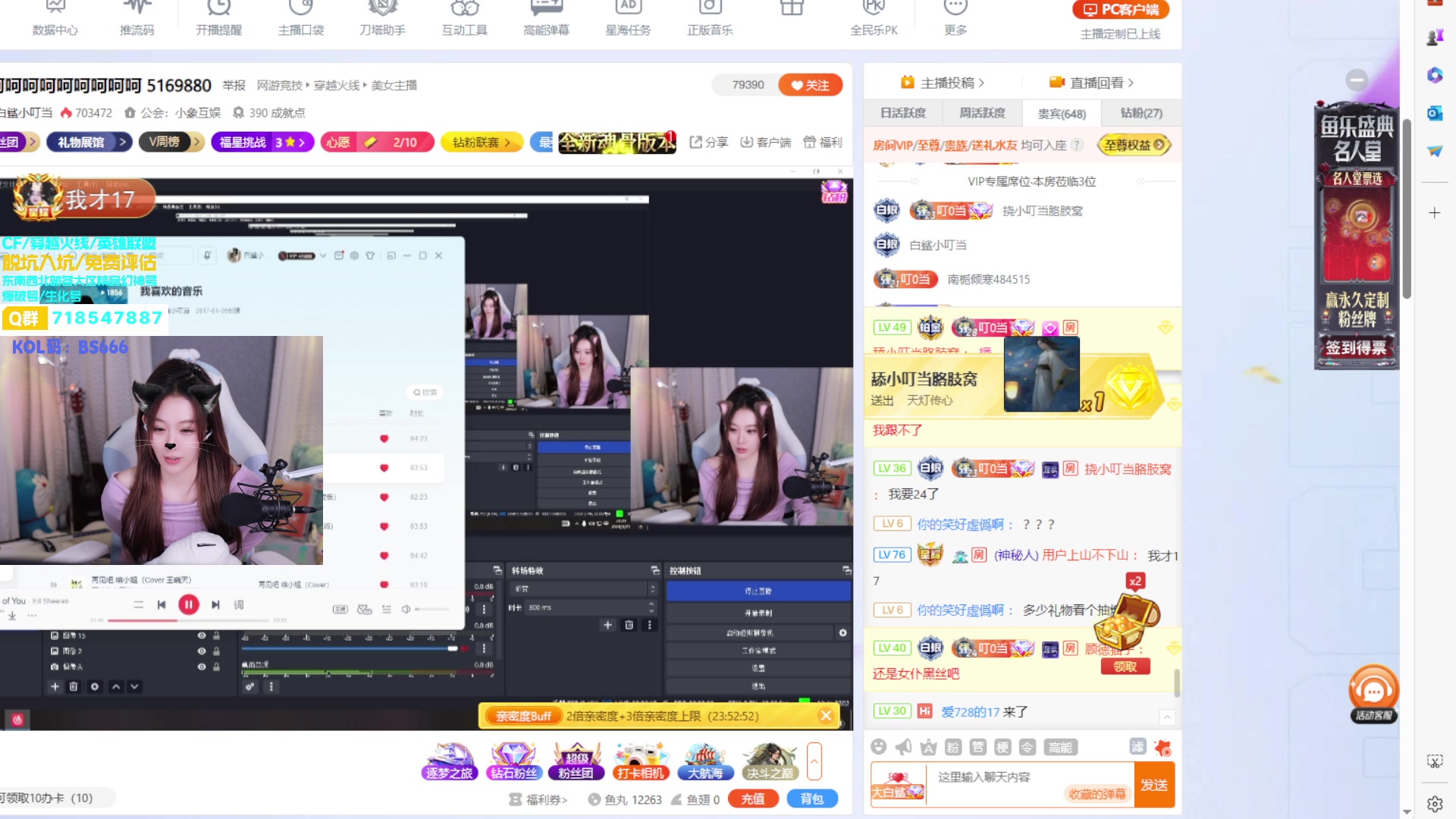Click the chat list scrollbar
Screen dimensions: 1456x819
pyautogui.click(x=1176, y=682)
